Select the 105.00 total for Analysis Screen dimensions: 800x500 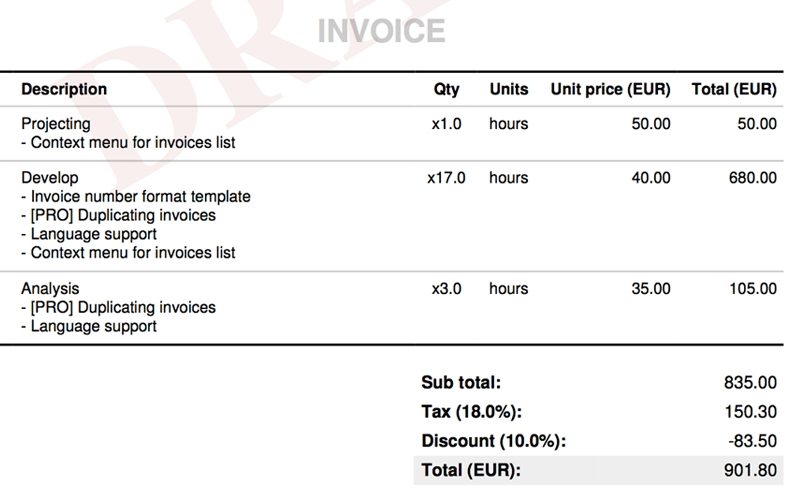(752, 289)
